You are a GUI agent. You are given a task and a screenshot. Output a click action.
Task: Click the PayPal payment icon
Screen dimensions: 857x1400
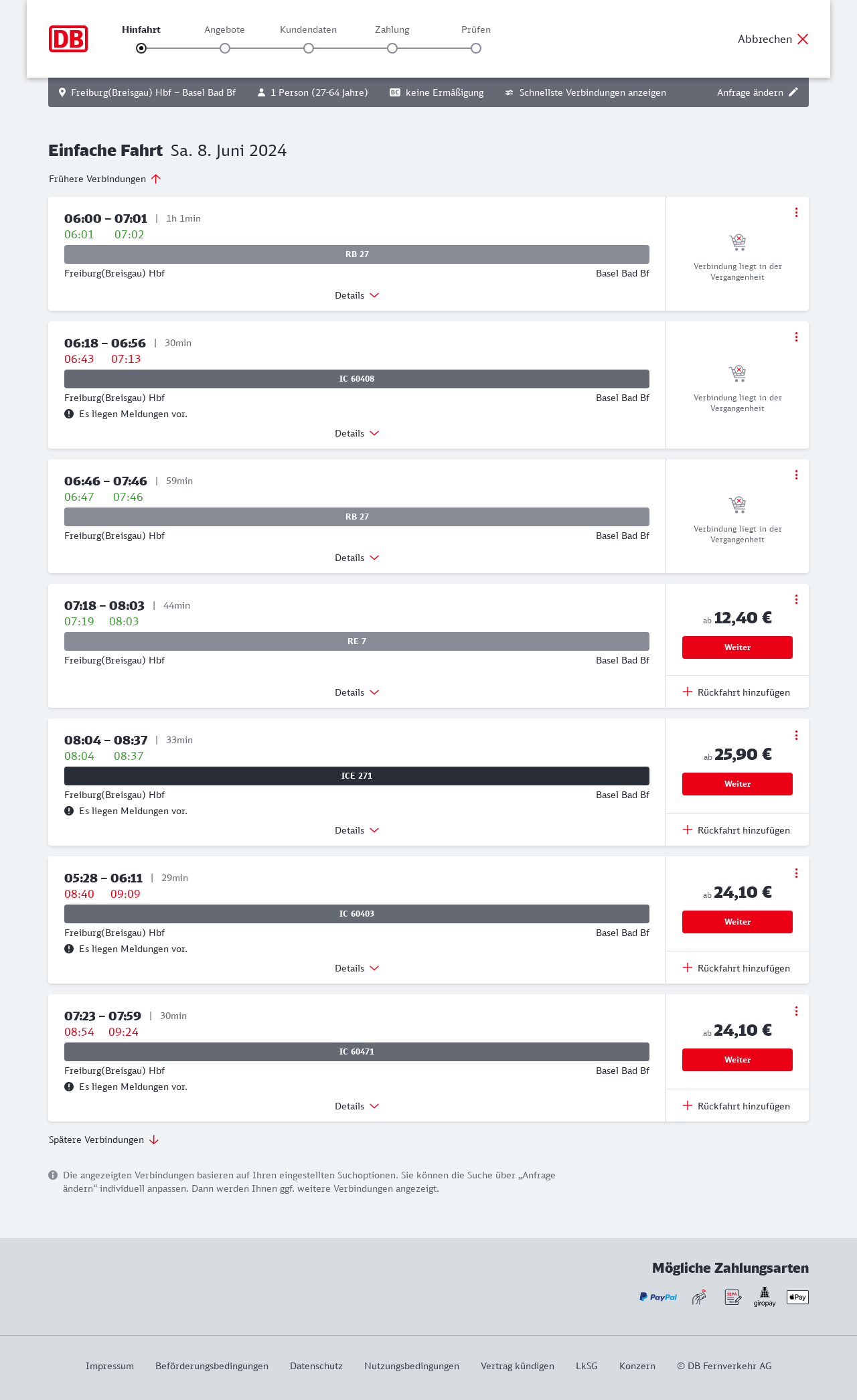(658, 1297)
